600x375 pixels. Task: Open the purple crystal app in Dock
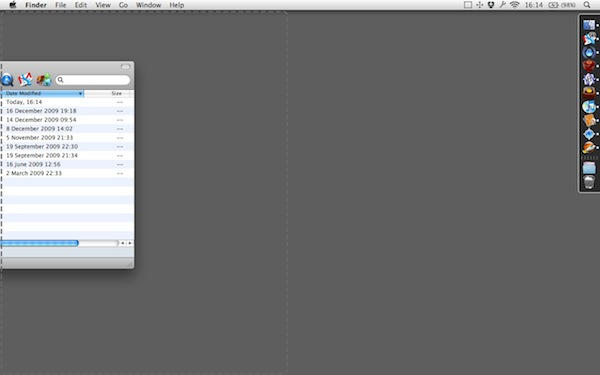[x=589, y=79]
